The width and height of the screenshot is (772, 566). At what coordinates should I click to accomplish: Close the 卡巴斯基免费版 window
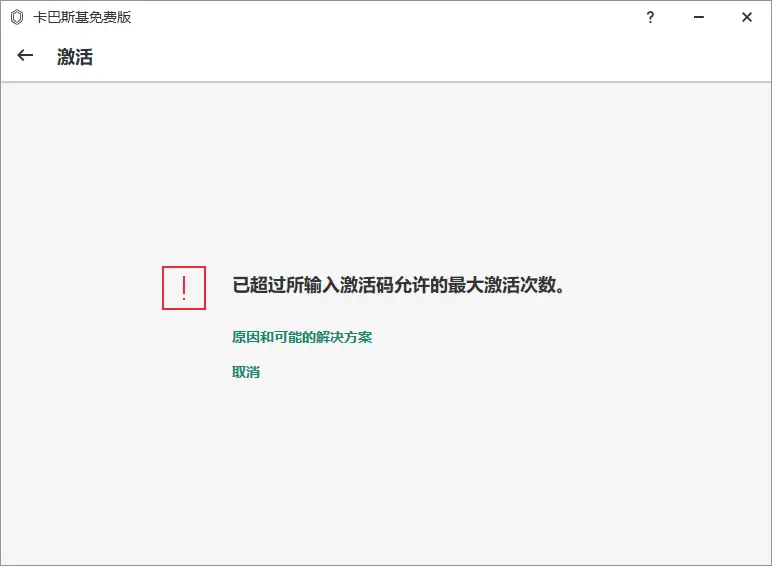[x=747, y=17]
